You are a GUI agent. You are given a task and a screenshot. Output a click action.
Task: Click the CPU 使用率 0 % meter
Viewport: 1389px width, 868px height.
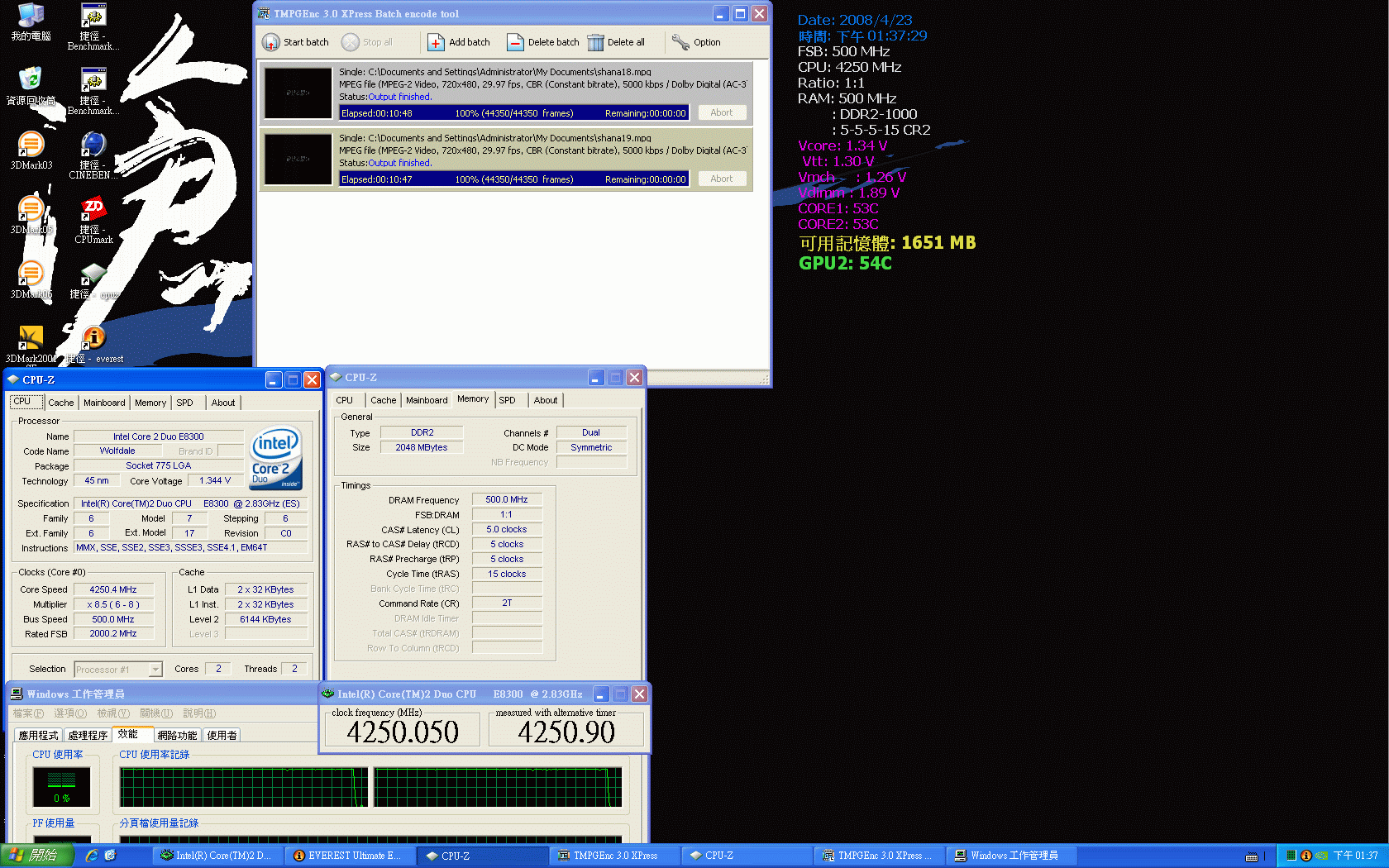coord(62,787)
